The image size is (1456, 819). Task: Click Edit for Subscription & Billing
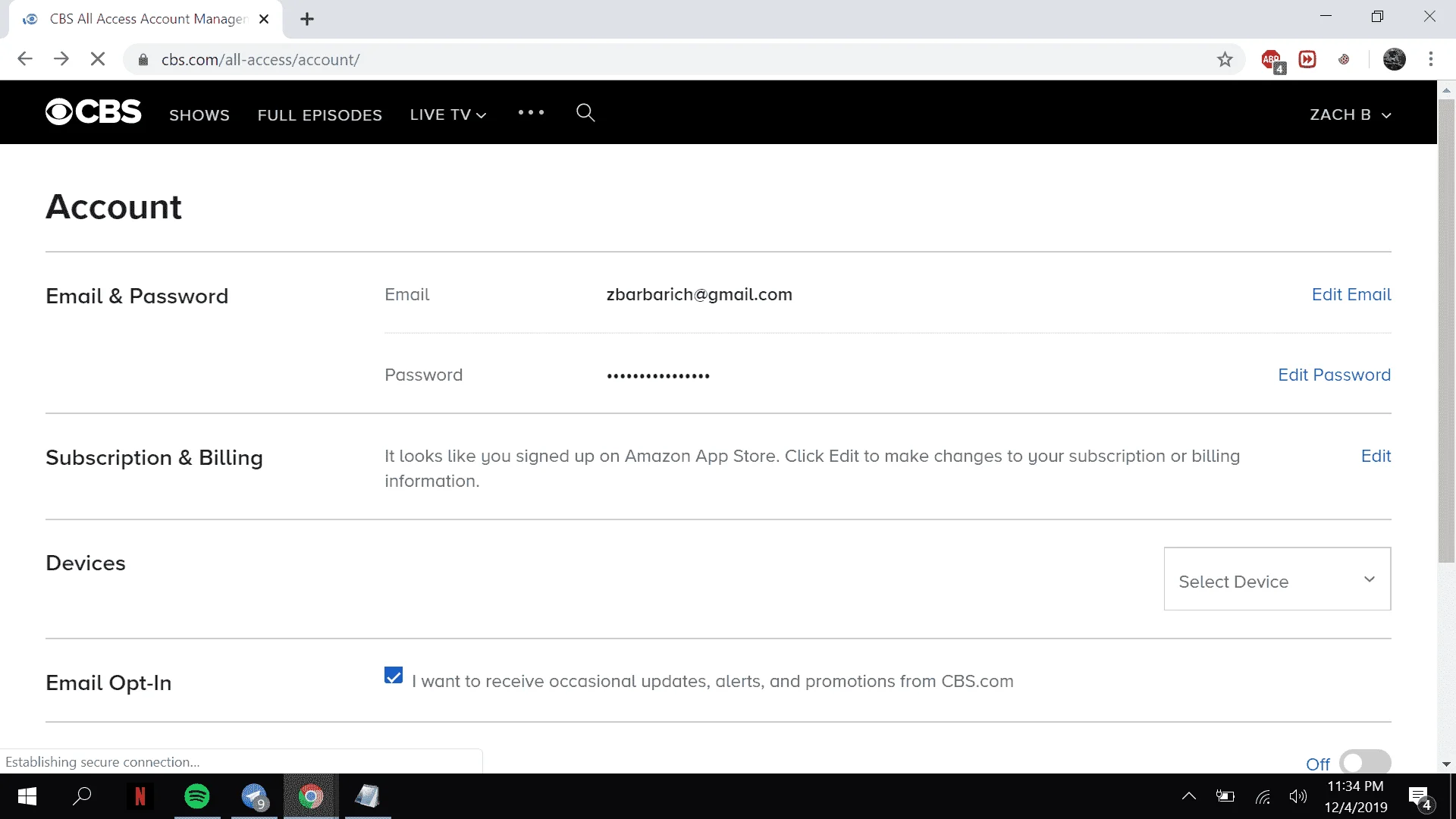pyautogui.click(x=1376, y=456)
